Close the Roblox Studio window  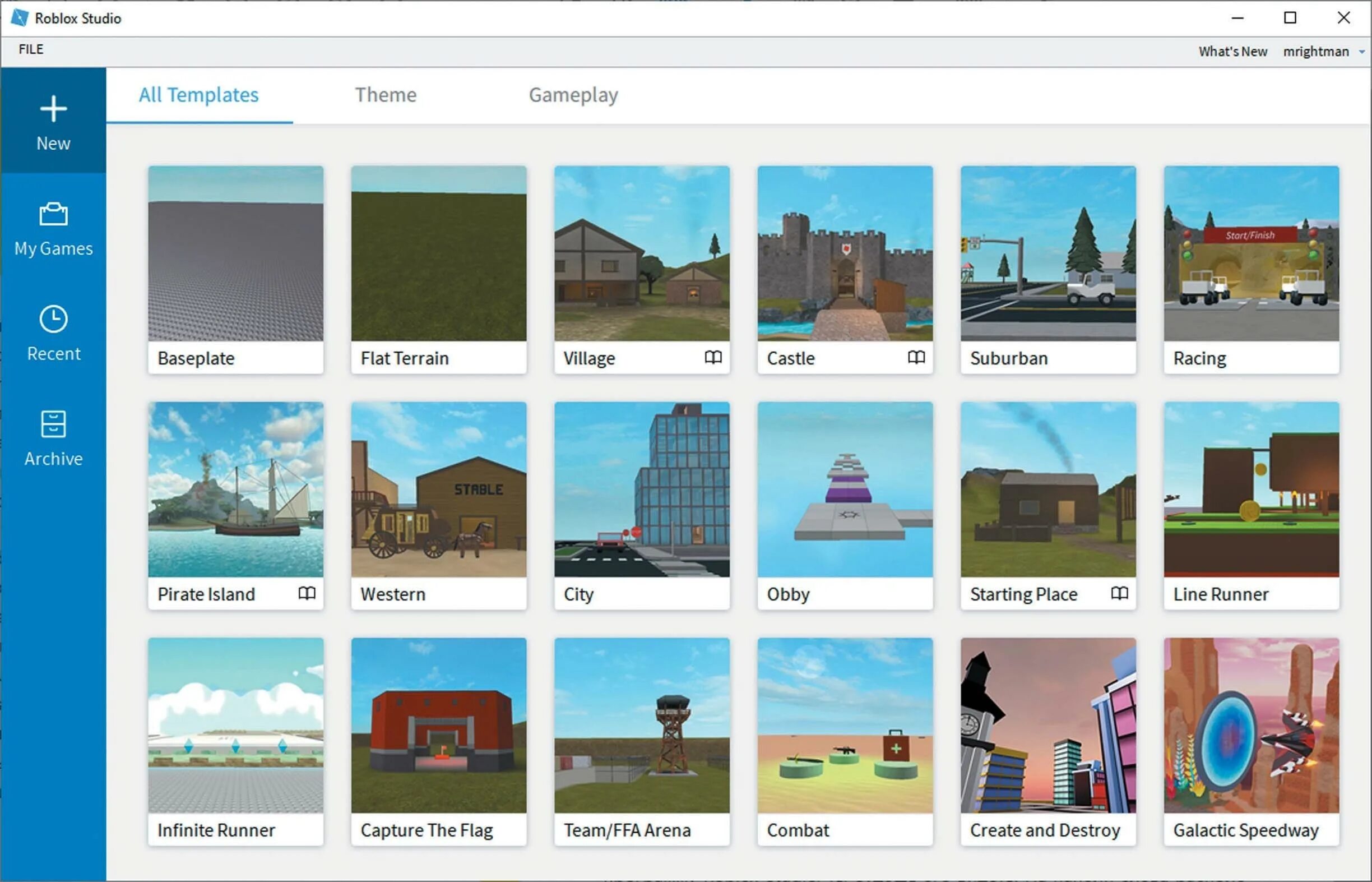[1343, 19]
